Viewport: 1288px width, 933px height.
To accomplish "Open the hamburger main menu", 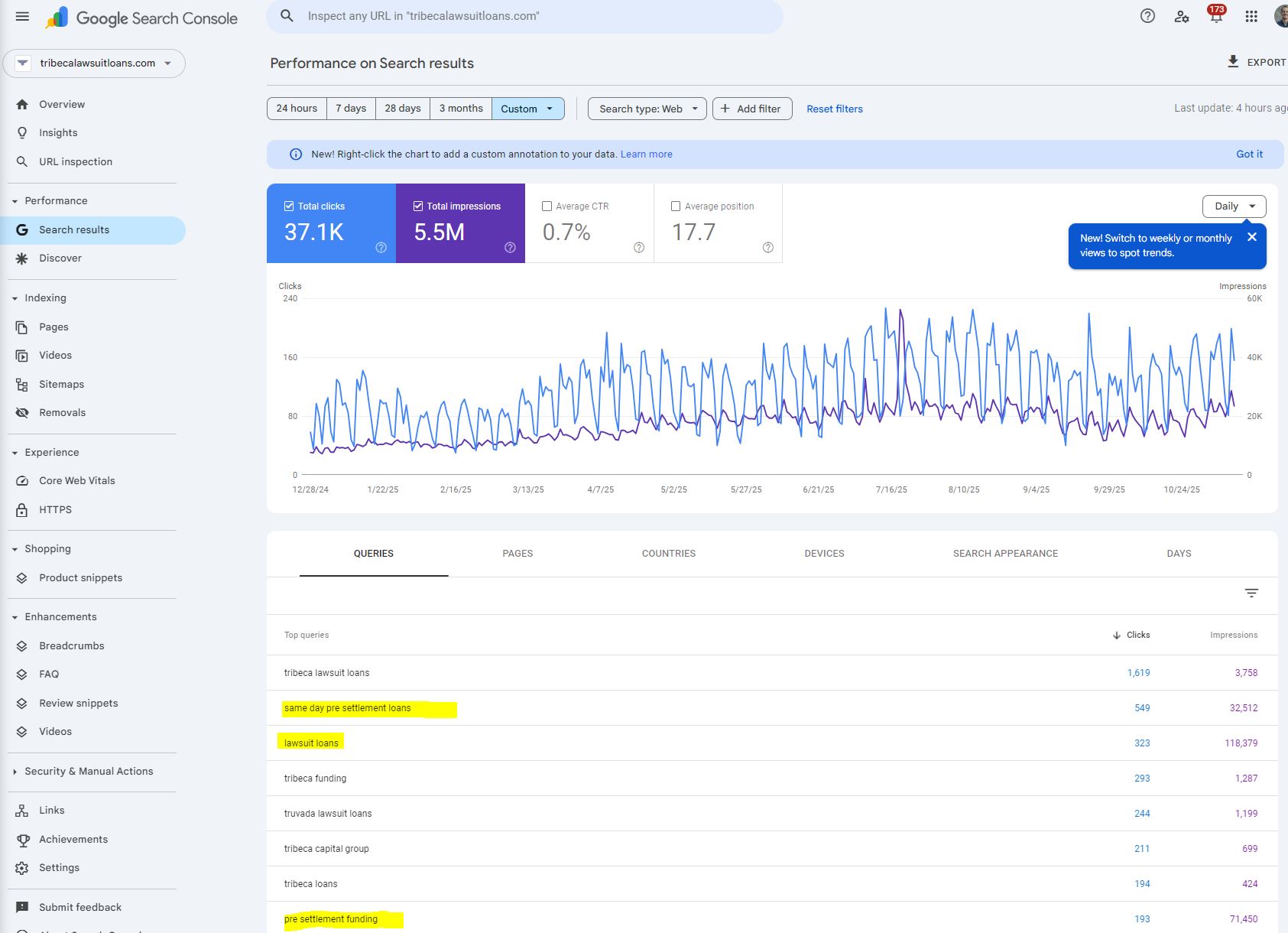I will (22, 17).
